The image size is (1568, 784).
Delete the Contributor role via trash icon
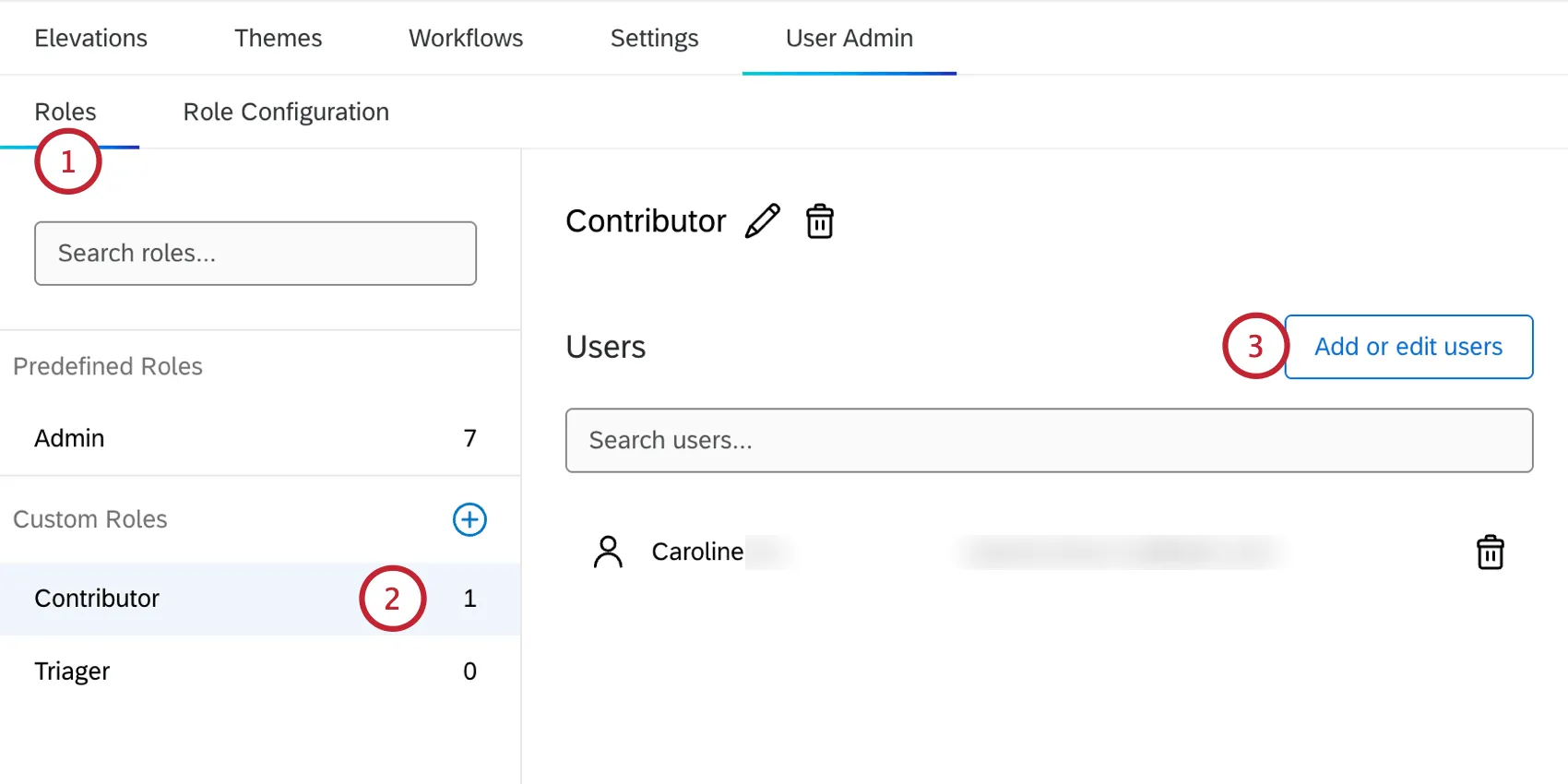[820, 221]
